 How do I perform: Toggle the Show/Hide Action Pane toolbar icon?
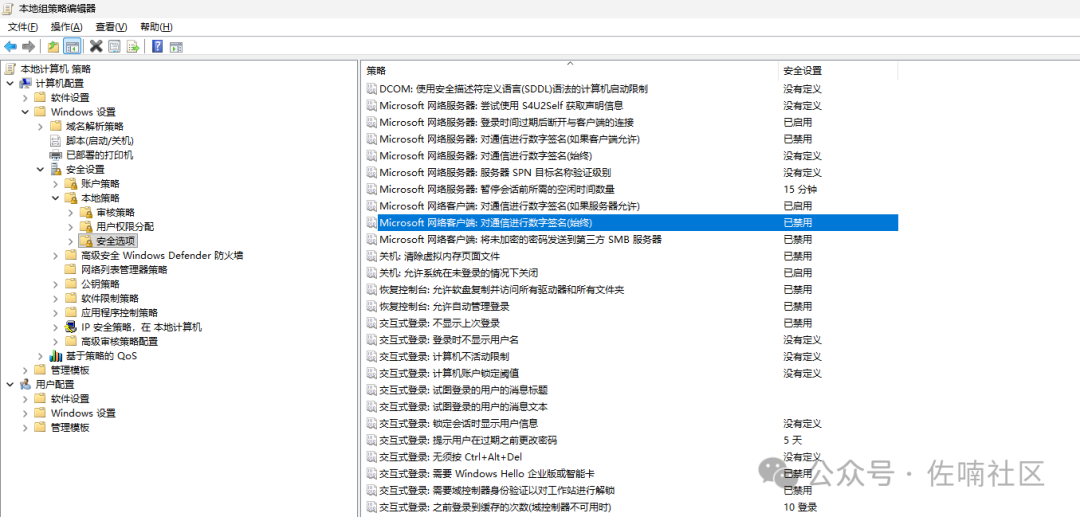point(176,47)
